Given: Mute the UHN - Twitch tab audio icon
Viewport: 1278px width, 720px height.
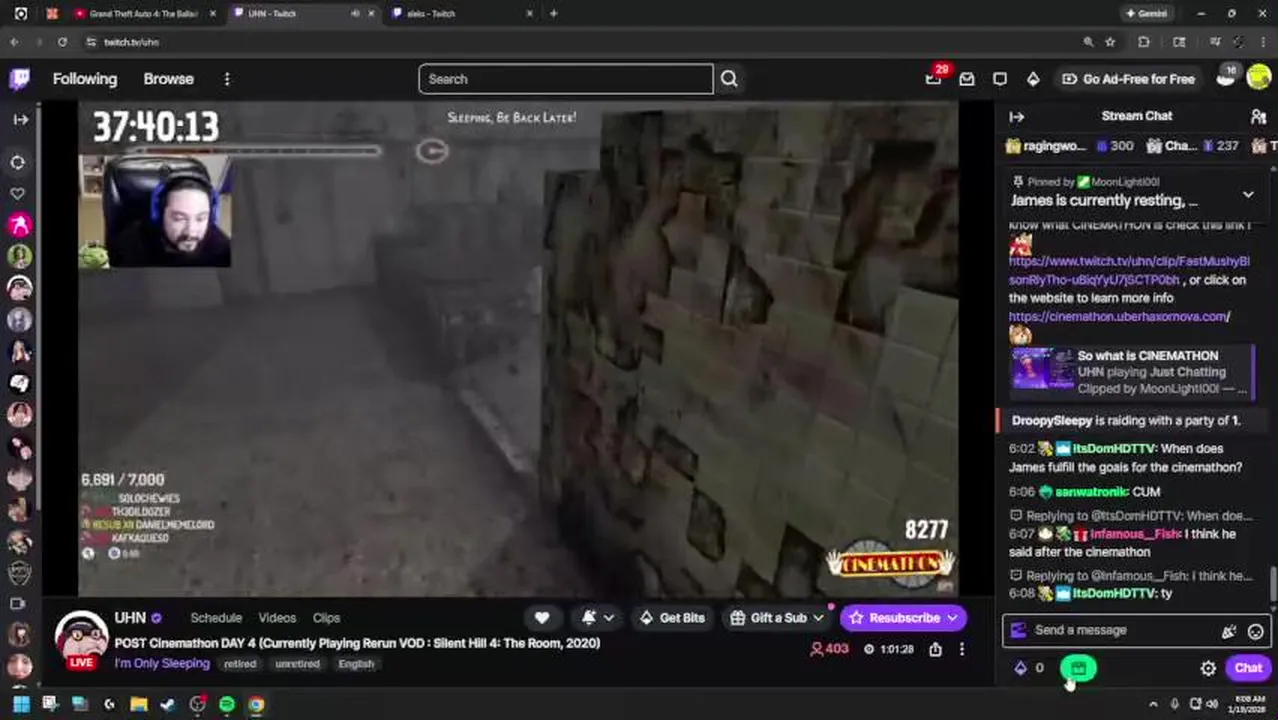Looking at the screenshot, I should pyautogui.click(x=355, y=14).
